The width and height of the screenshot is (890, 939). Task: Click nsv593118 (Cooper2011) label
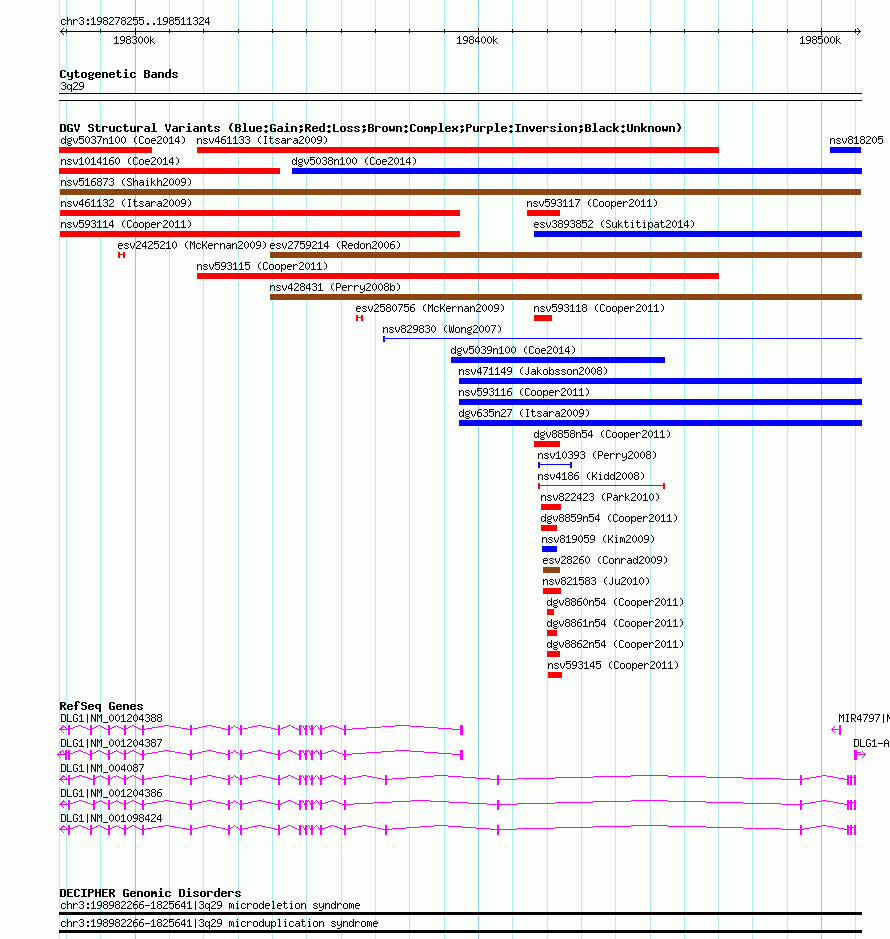pyautogui.click(x=599, y=308)
